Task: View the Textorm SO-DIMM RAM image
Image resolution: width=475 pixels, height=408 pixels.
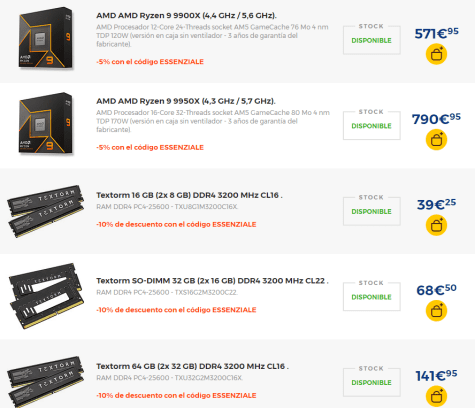Action: point(46,296)
